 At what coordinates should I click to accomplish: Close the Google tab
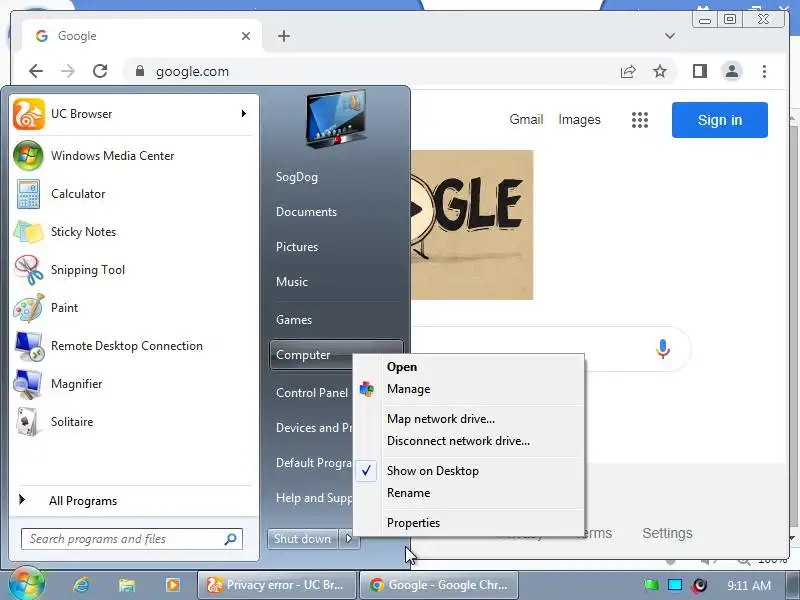246,36
